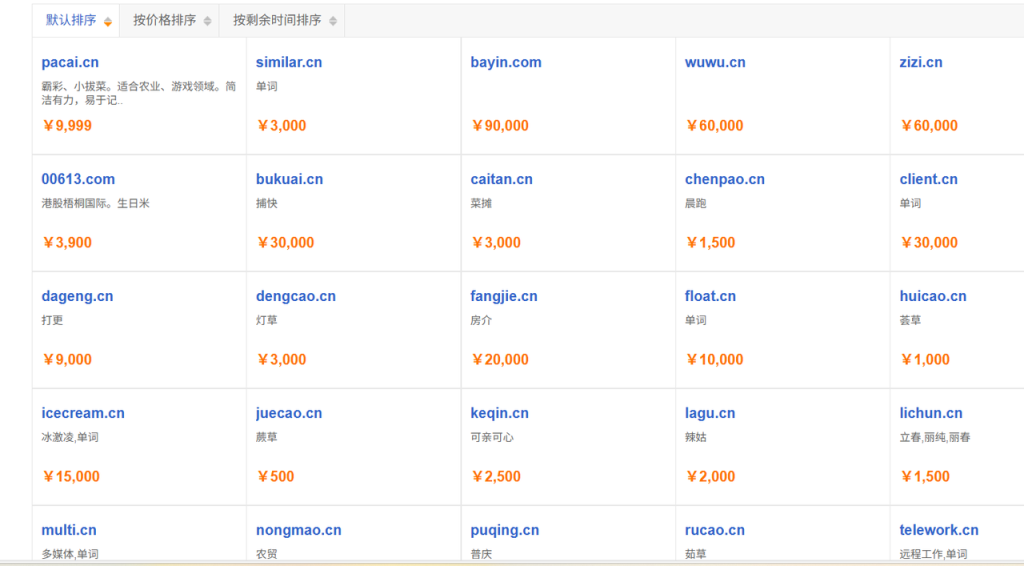Open the keqin.cn listing
Image resolution: width=1024 pixels, height=566 pixels.
[499, 413]
